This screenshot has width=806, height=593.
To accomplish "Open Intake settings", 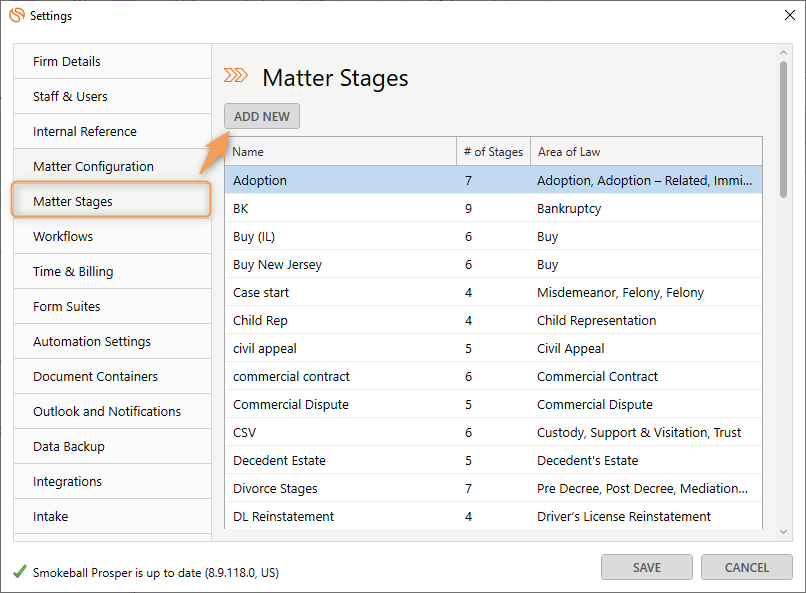I will point(112,516).
